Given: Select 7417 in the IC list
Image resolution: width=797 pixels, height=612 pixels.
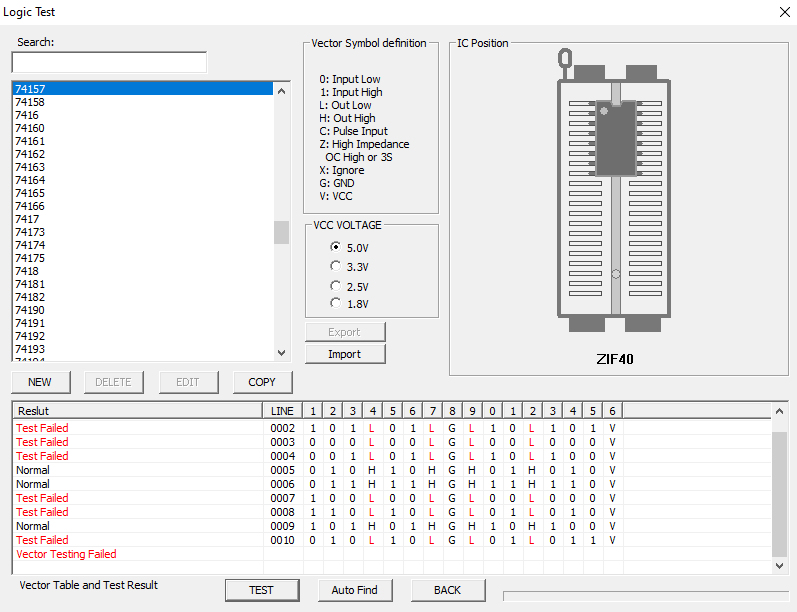Looking at the screenshot, I should [143, 219].
